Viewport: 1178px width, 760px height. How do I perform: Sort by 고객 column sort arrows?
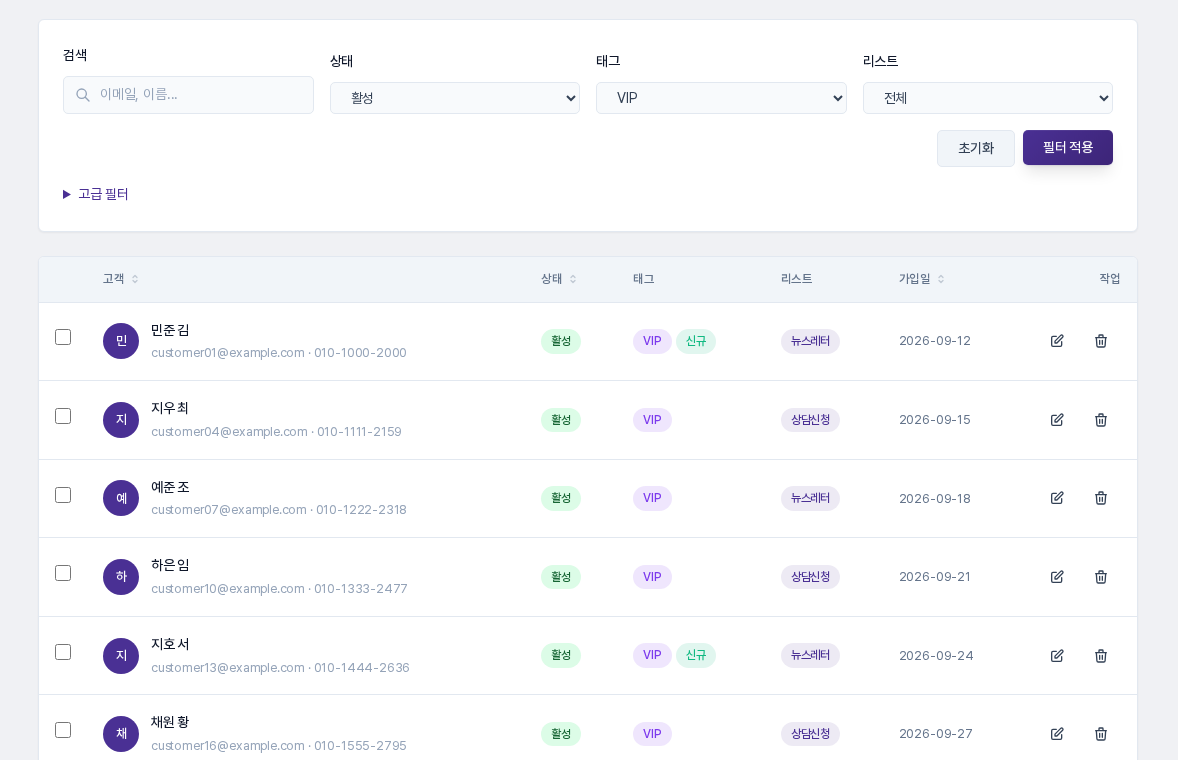(135, 279)
